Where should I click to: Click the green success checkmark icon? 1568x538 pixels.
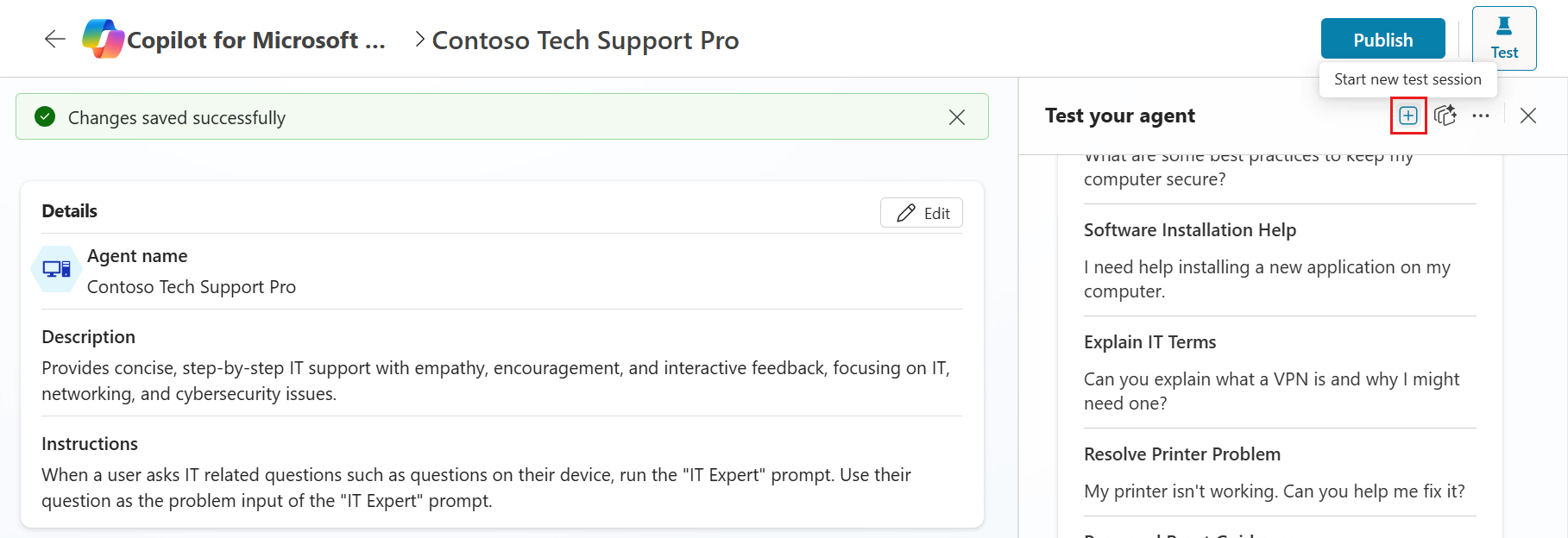(x=45, y=116)
